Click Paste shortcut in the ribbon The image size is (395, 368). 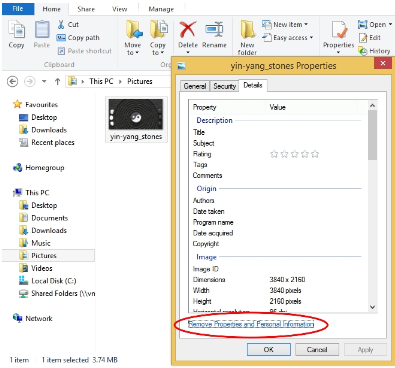tap(84, 51)
